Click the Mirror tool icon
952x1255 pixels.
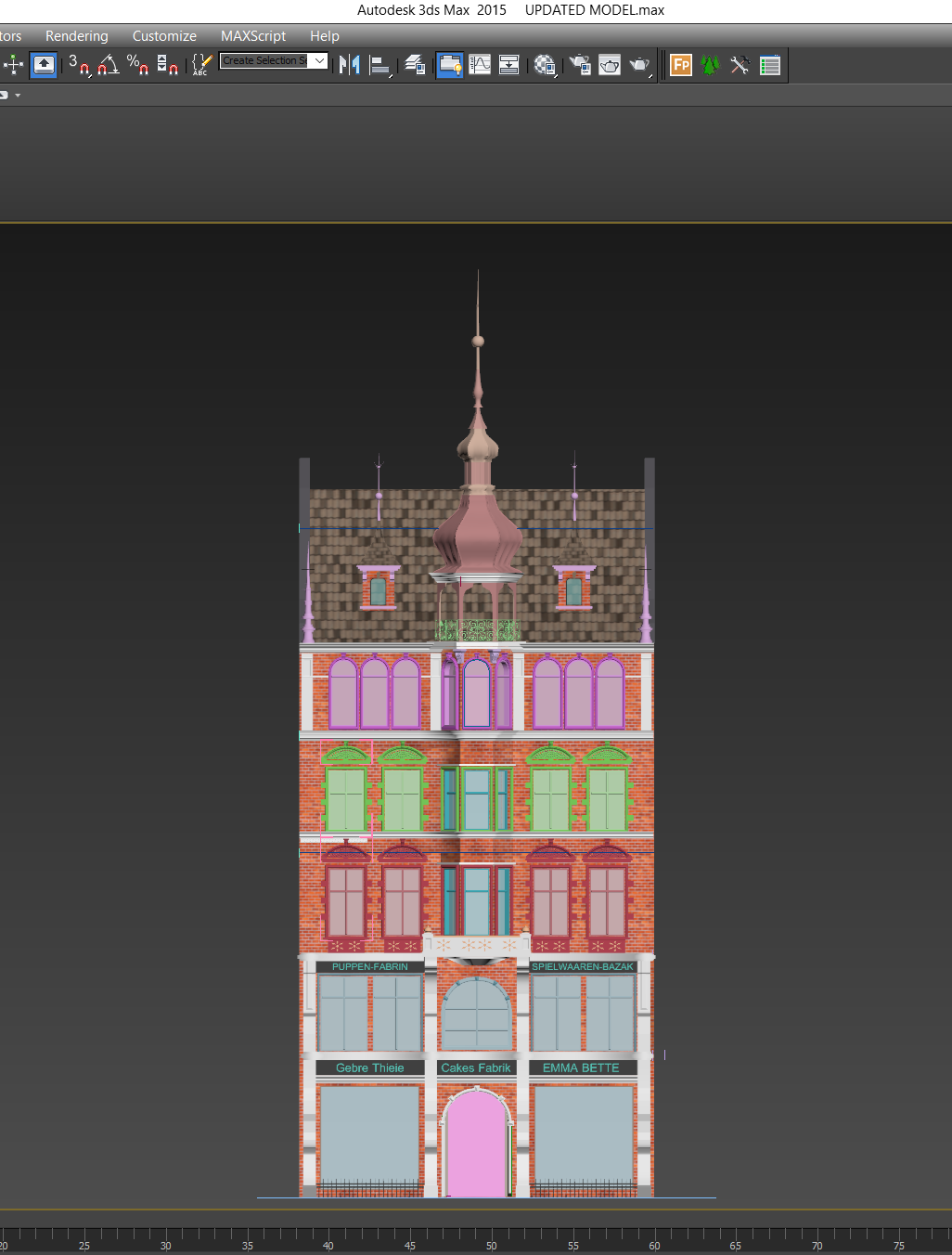(x=350, y=65)
